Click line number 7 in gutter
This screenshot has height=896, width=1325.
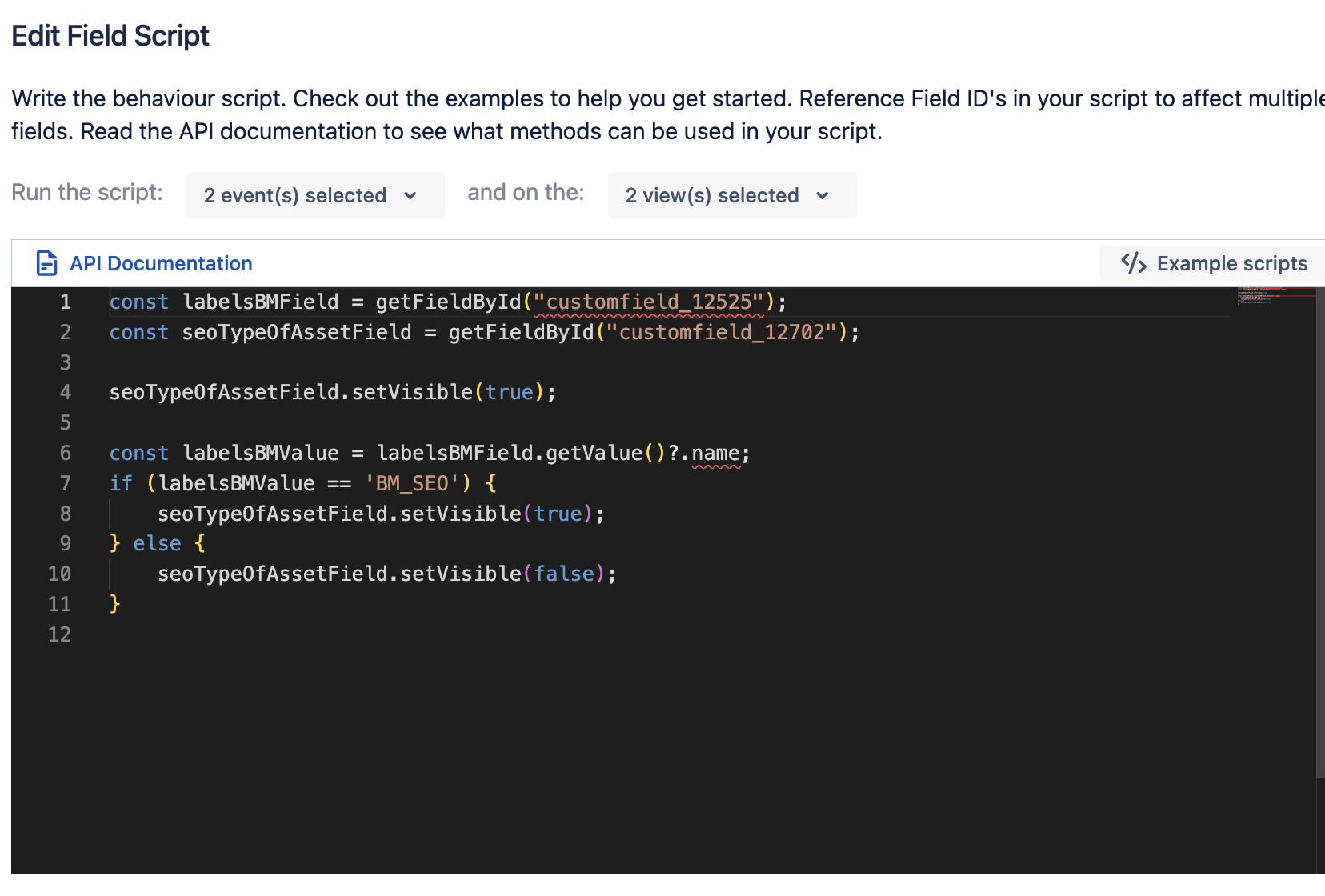click(x=66, y=483)
